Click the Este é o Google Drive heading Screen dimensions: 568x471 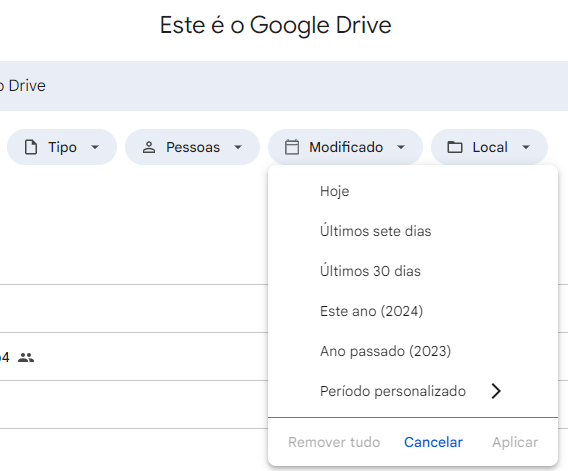[x=276, y=25]
